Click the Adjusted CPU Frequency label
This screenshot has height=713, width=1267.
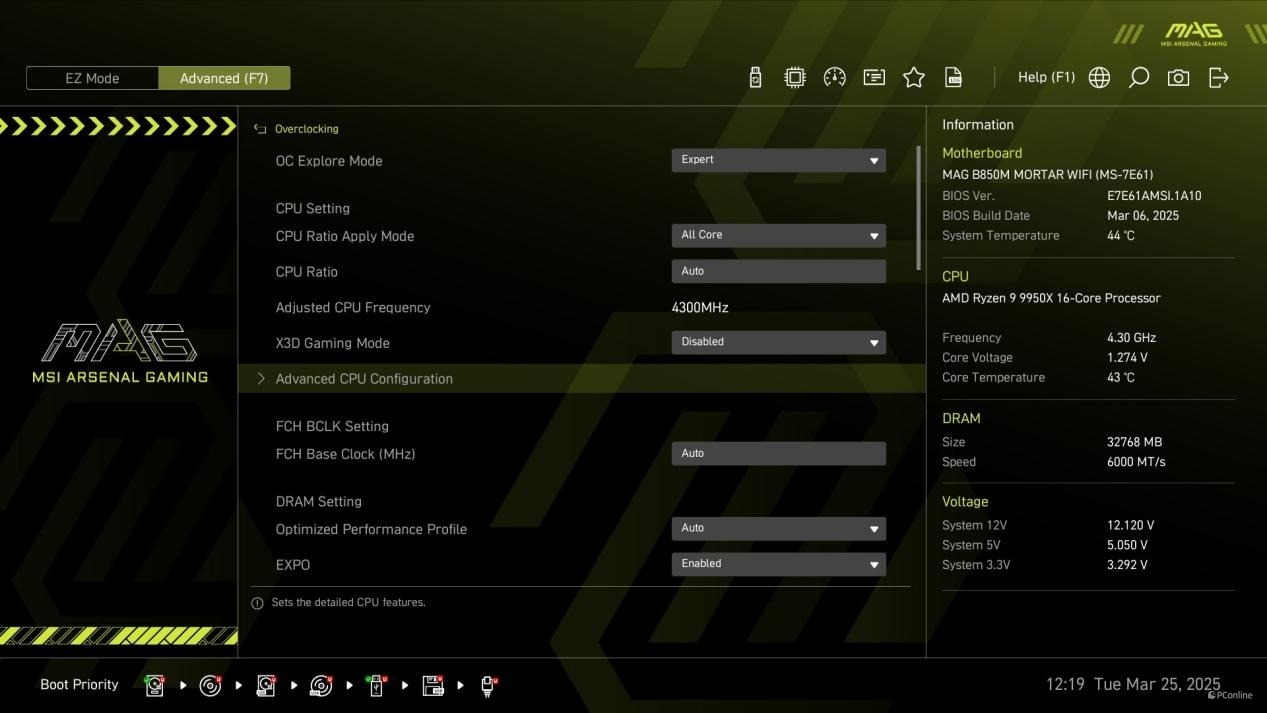click(x=353, y=308)
